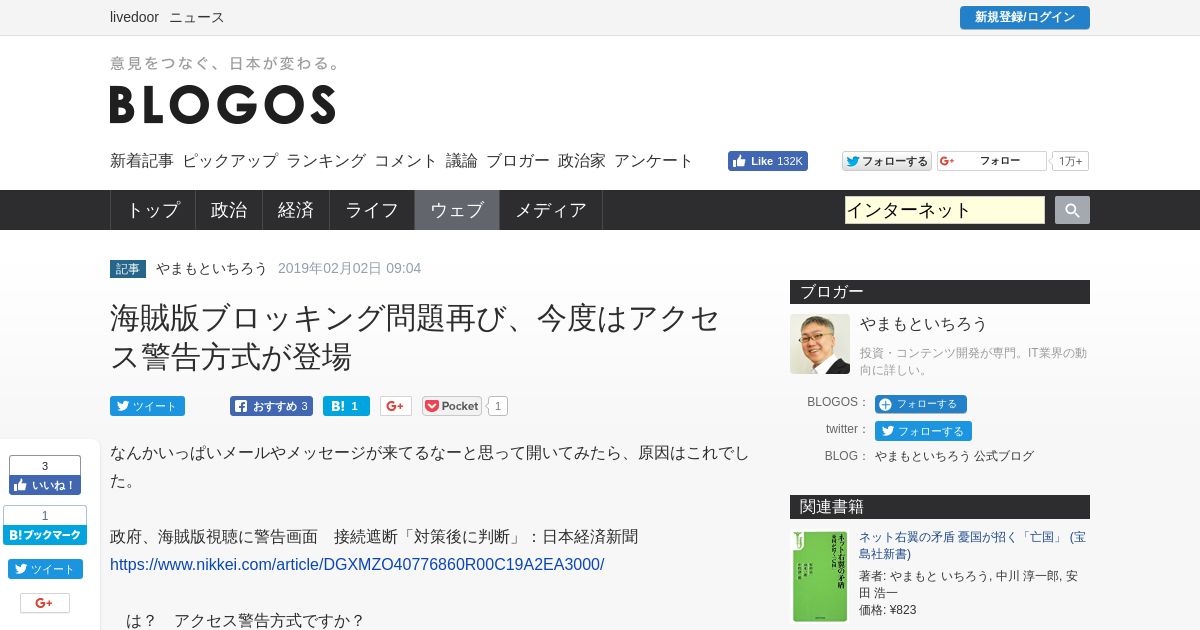
Task: Click the floating B!ブックマーク button
Action: point(45,535)
